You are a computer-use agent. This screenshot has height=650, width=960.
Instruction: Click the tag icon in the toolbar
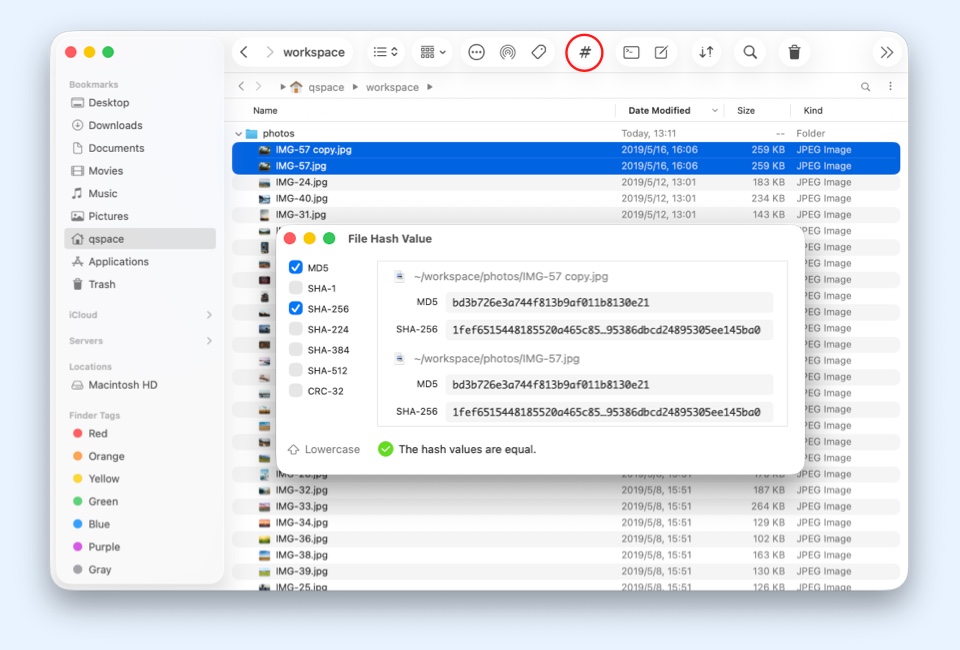539,52
